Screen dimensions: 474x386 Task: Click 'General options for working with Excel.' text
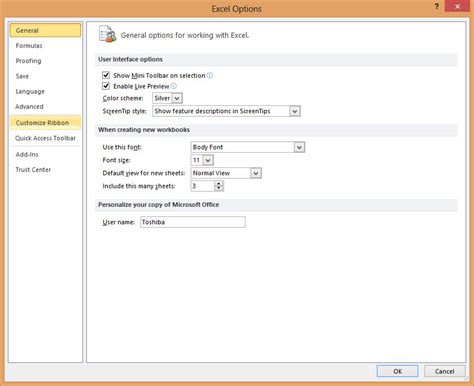point(185,35)
